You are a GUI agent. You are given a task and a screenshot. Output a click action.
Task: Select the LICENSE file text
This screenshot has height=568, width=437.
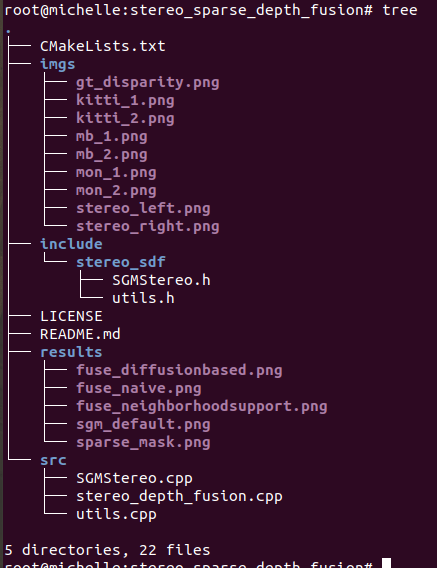pyautogui.click(x=71, y=316)
